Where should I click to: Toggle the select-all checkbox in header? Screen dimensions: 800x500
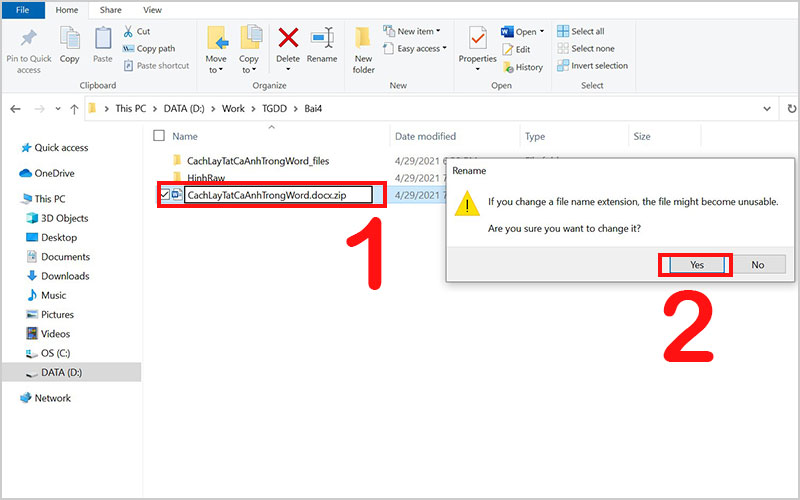159,136
